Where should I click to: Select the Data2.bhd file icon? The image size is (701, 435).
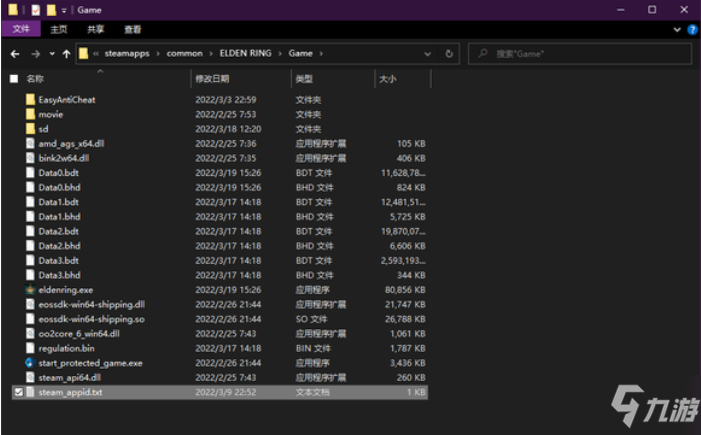click(x=30, y=246)
